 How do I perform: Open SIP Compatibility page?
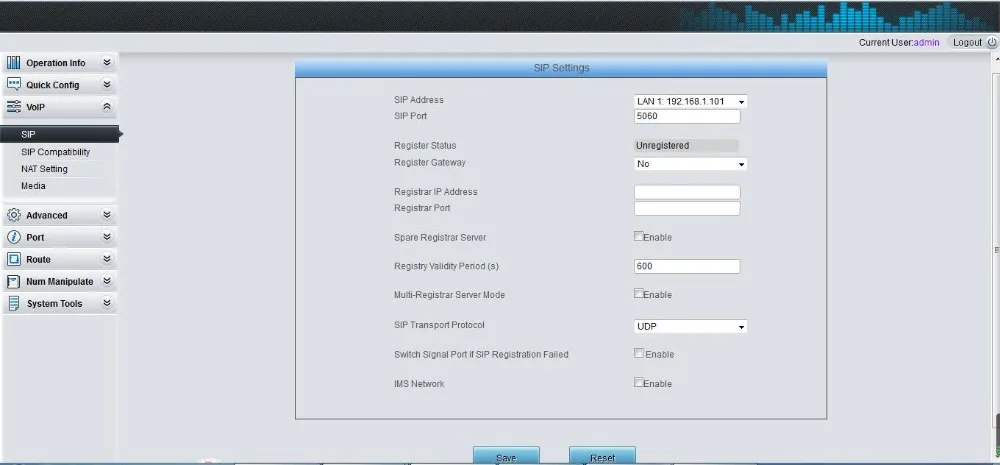(55, 152)
